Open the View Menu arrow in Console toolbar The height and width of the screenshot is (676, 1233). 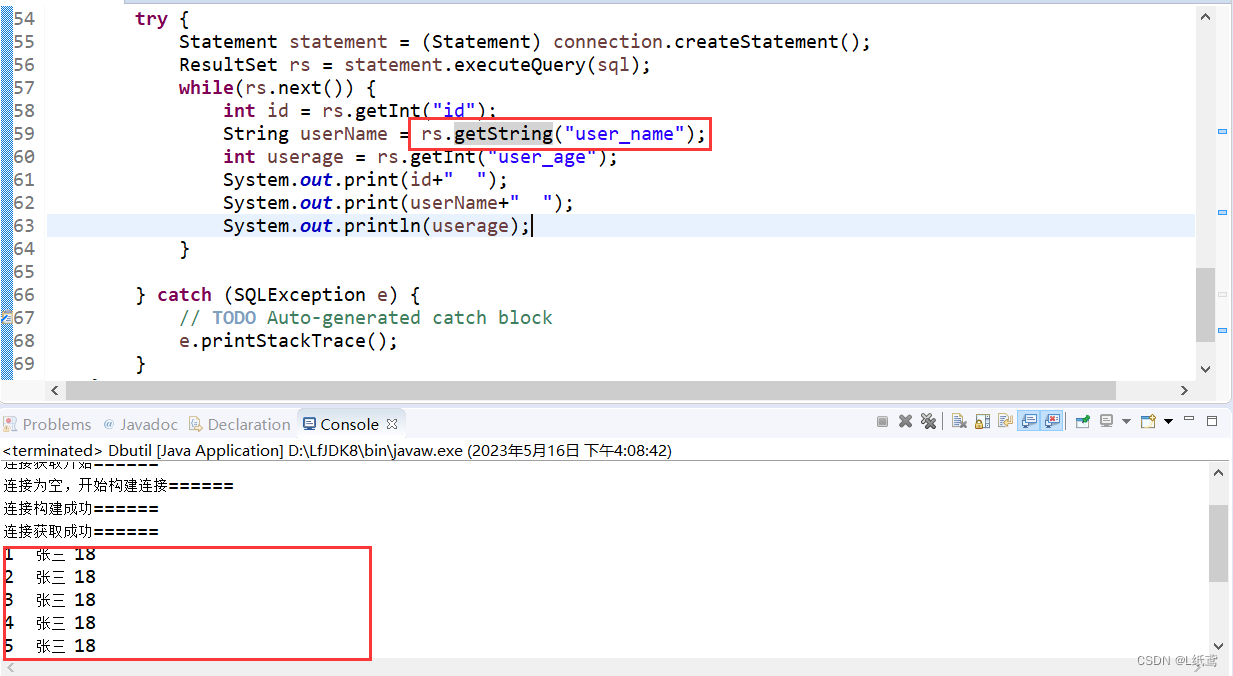point(1169,421)
